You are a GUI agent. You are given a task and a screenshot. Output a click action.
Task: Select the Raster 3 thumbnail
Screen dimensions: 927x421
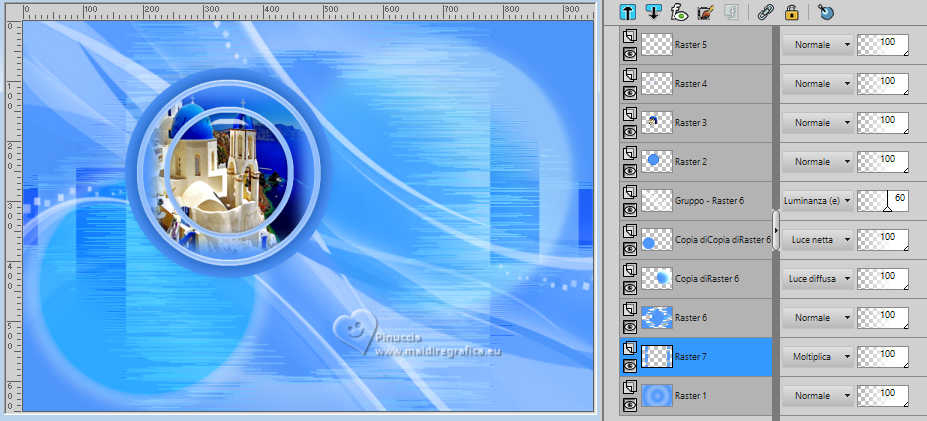click(657, 122)
